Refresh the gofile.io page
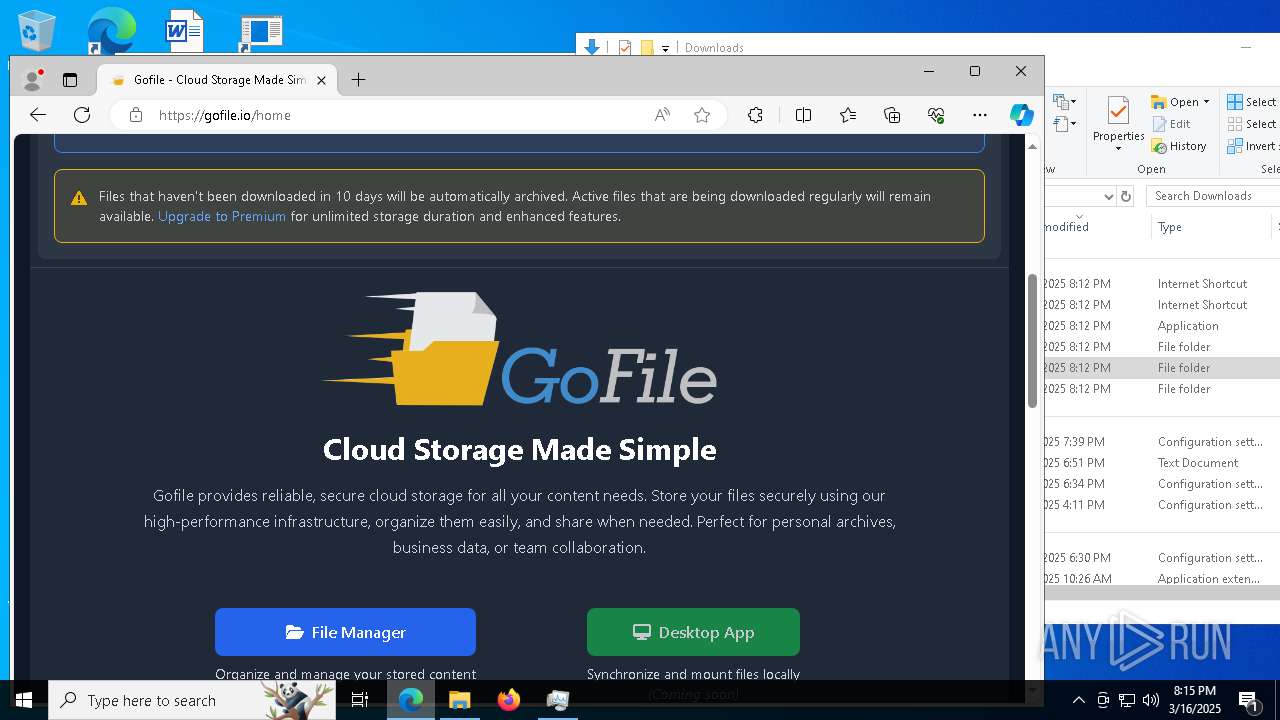1280x720 pixels. 82,115
